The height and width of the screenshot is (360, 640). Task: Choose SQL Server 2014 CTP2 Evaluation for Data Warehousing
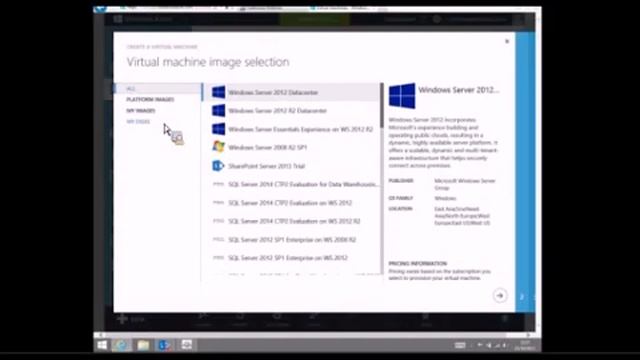pos(291,184)
